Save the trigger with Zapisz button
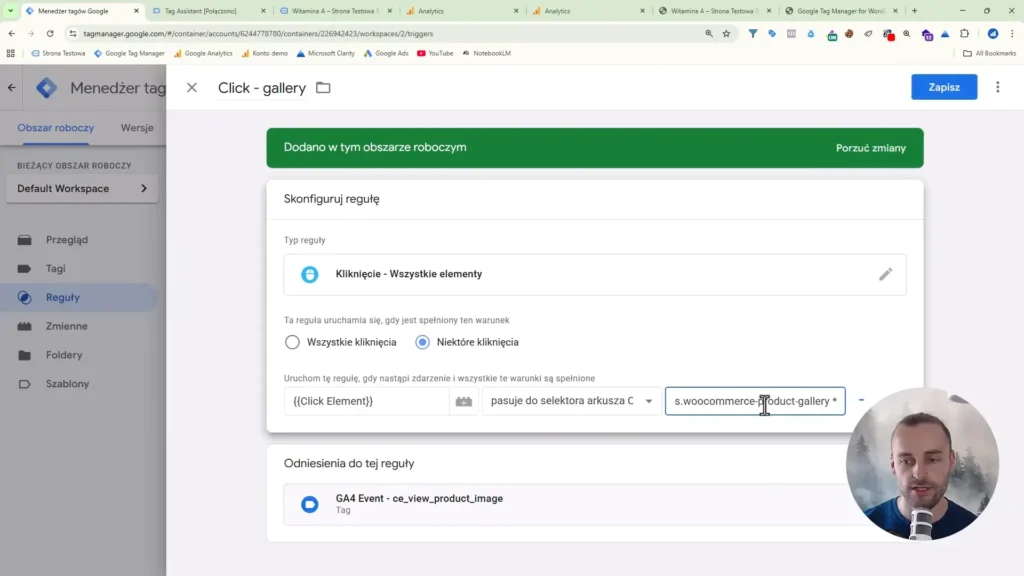The image size is (1024, 576). click(944, 87)
